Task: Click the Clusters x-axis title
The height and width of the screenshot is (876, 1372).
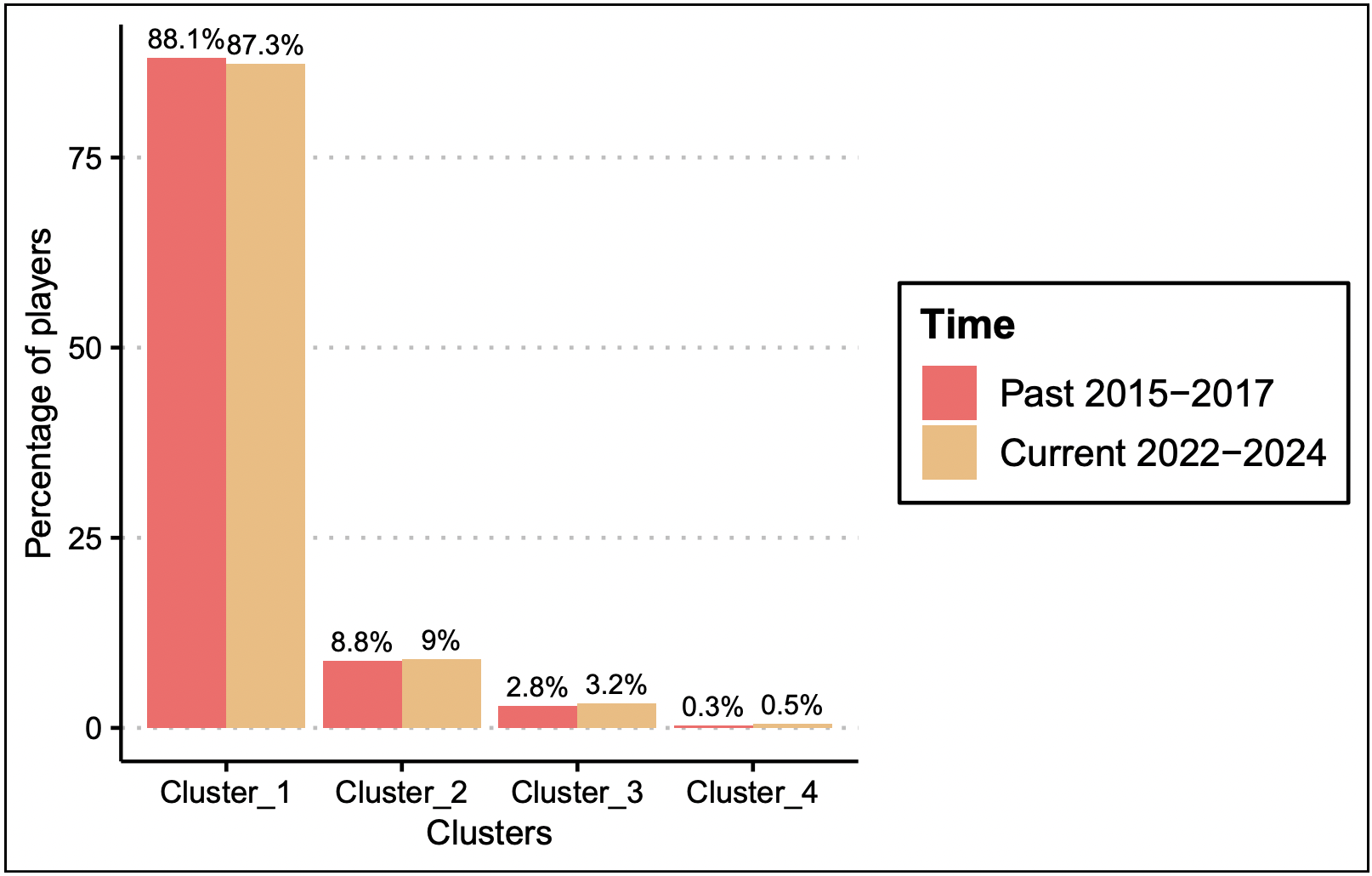Action: [x=490, y=833]
